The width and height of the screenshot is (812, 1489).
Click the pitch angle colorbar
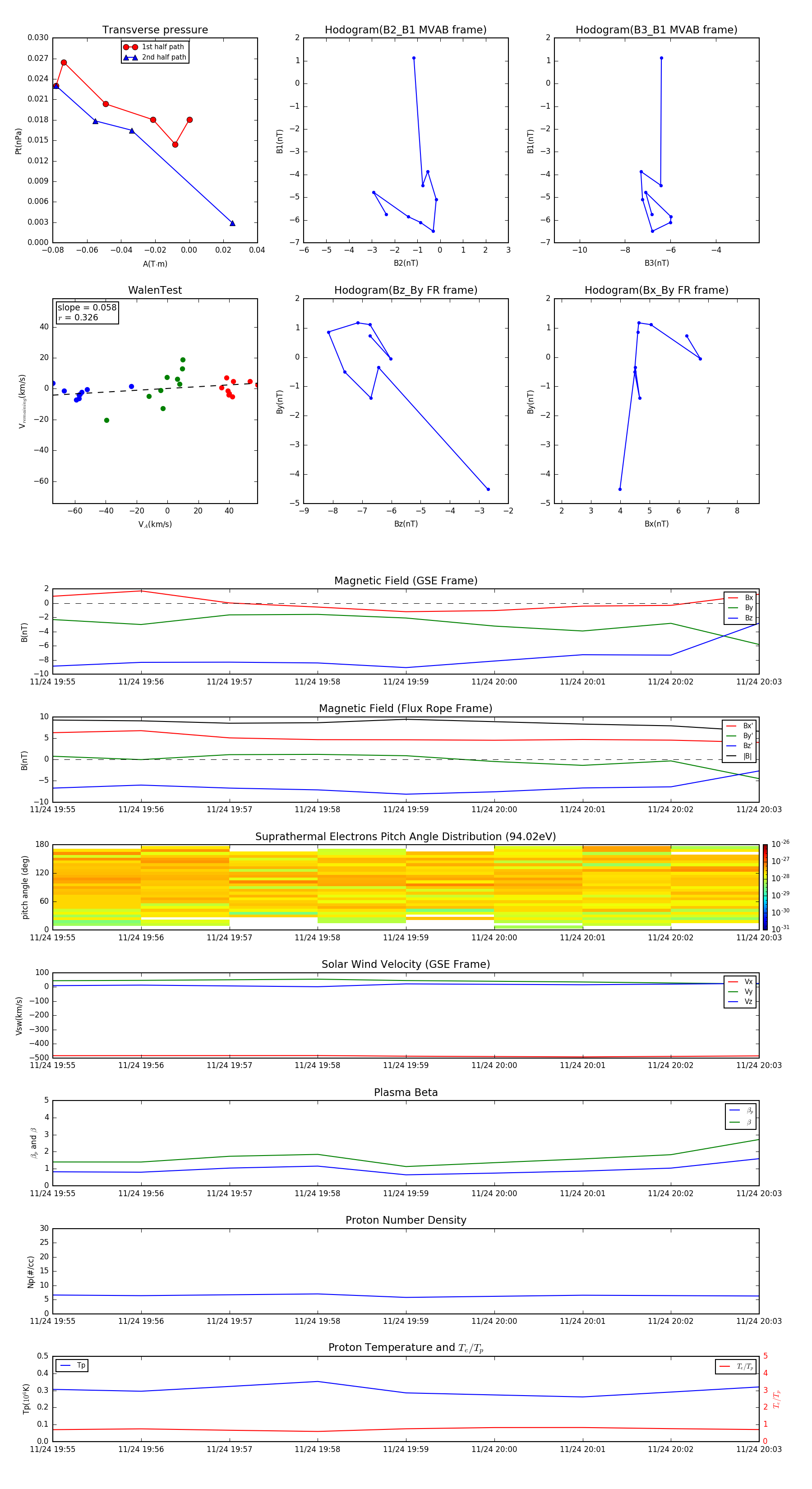(765, 887)
